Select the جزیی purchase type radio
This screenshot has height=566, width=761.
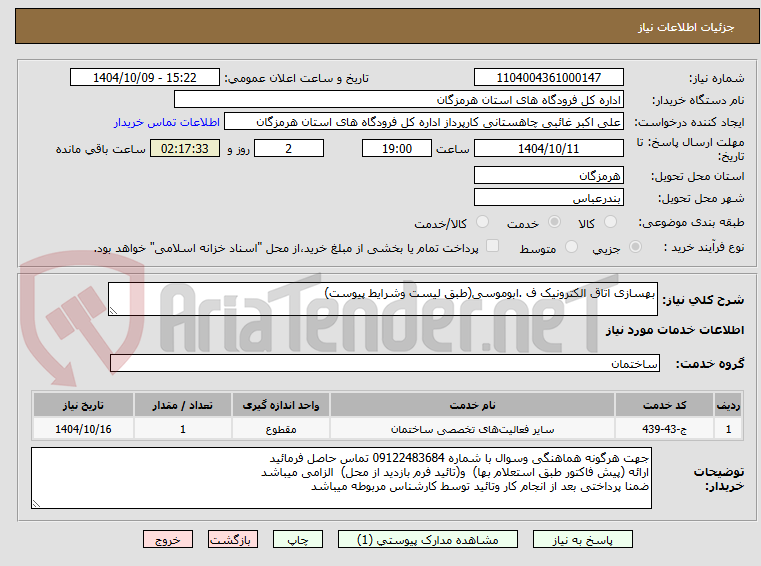coord(635,247)
